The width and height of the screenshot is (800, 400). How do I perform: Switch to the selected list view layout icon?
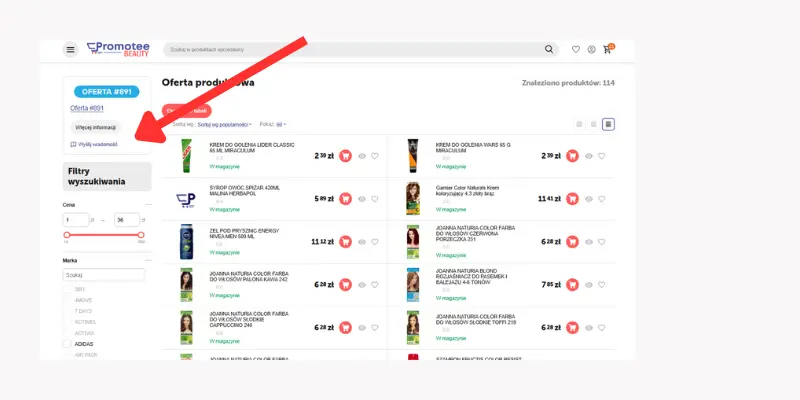[608, 124]
